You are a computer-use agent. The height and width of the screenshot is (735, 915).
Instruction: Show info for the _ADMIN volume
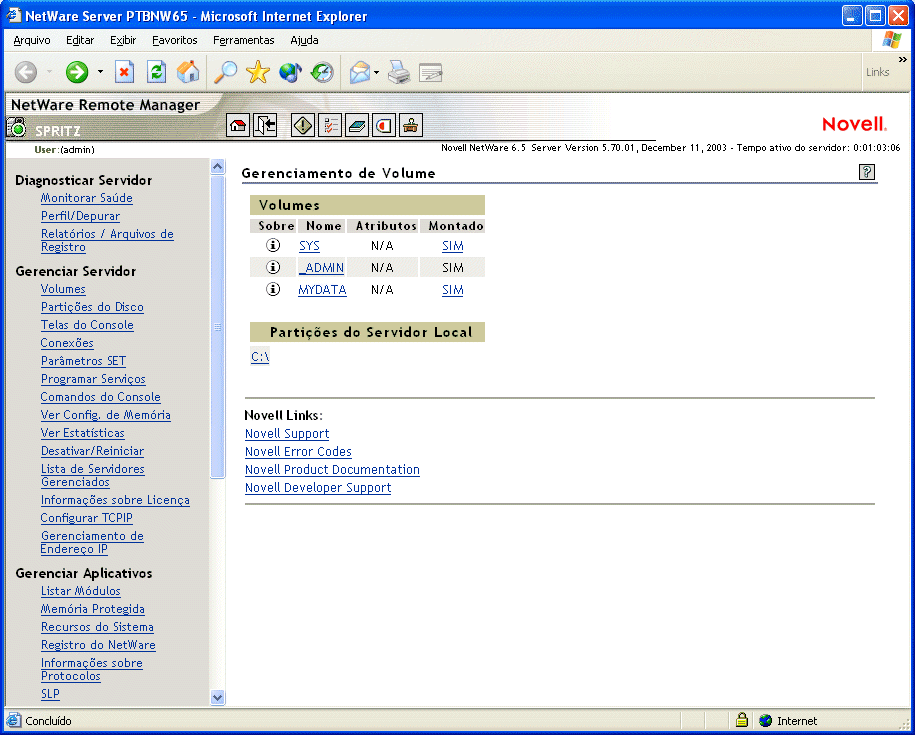click(x=273, y=267)
